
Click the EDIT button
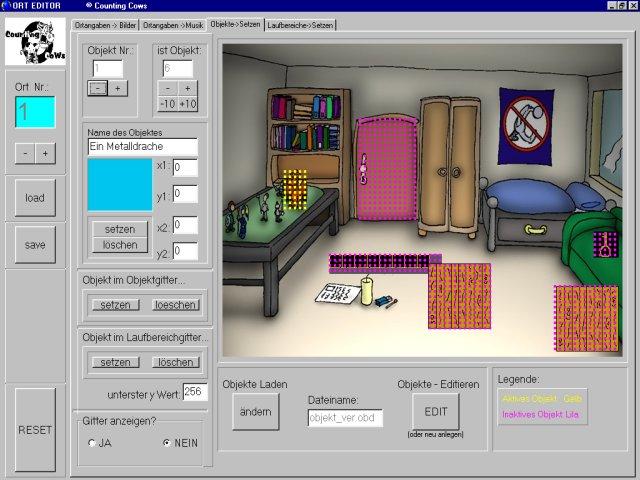tap(436, 412)
